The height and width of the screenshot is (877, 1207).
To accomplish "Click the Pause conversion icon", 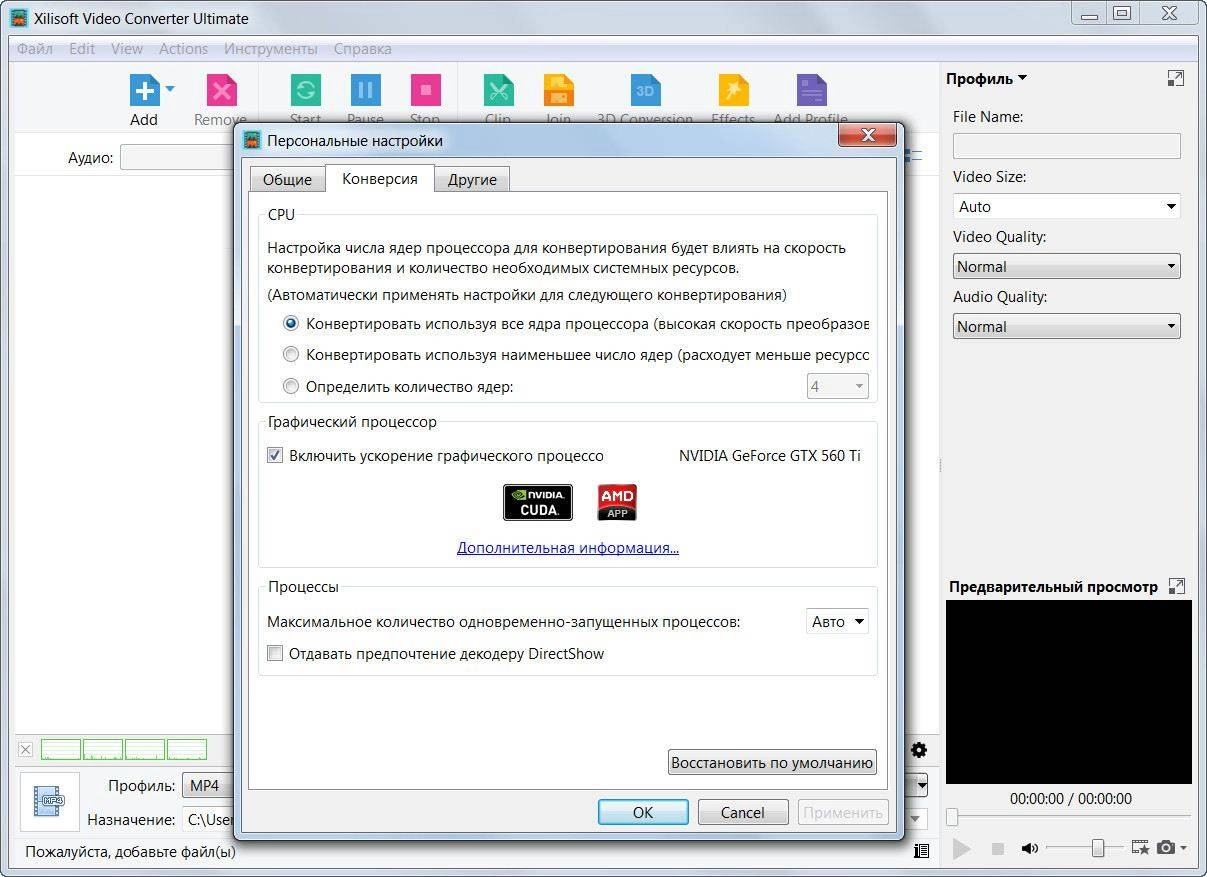I will pos(365,90).
